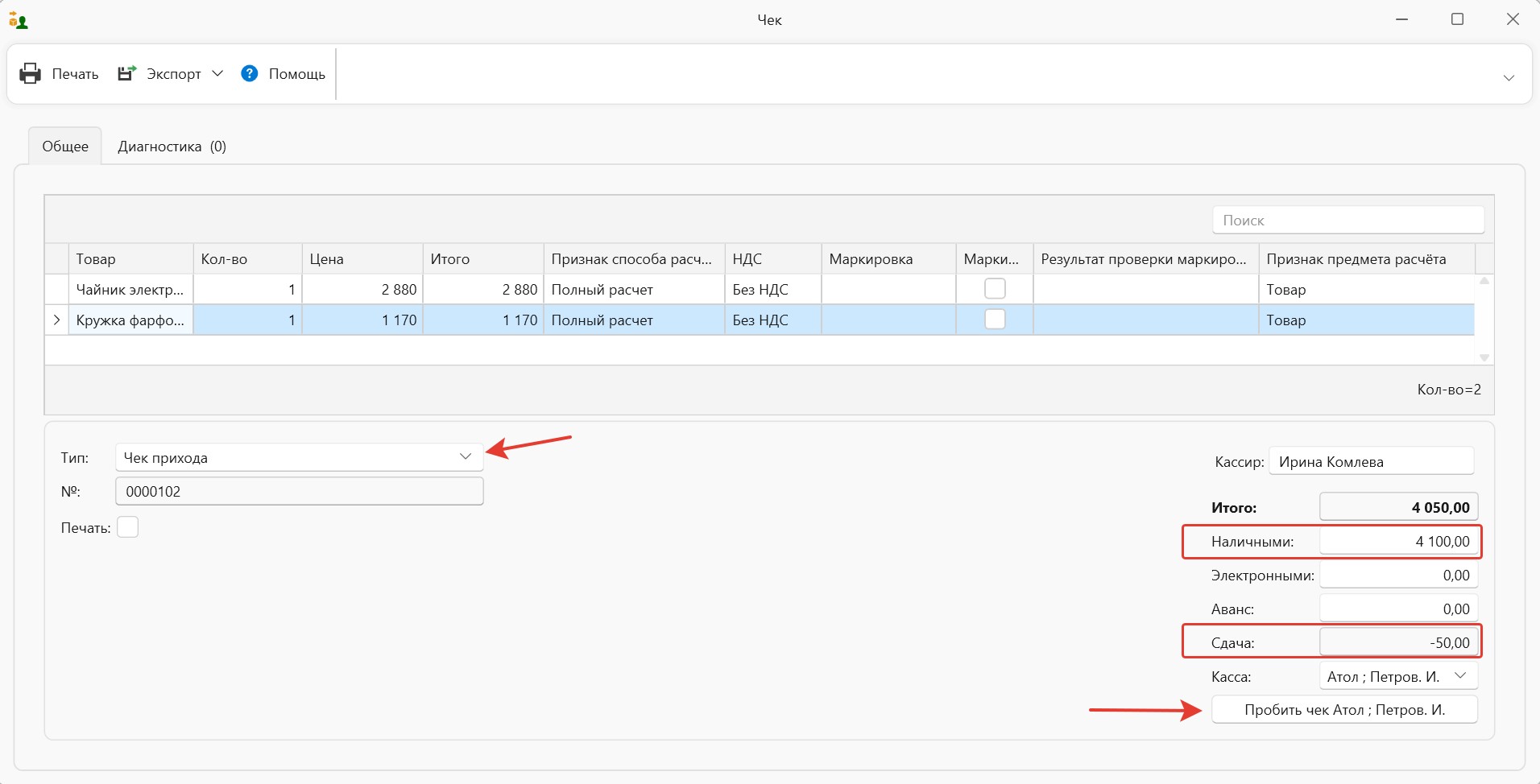Click the Export icon in the toolbar
The width and height of the screenshot is (1540, 784).
tap(127, 73)
